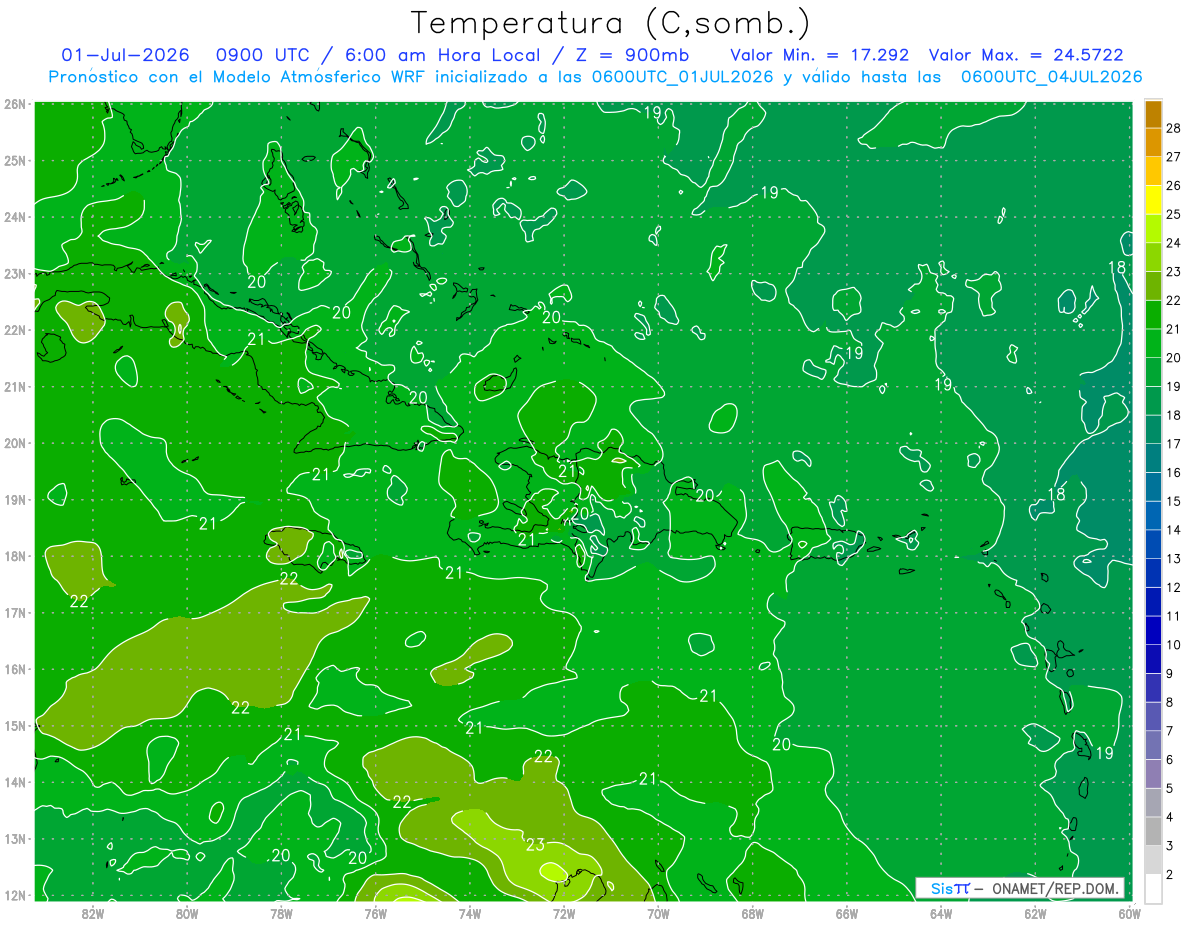Click the 19N latitude axis label
The height and width of the screenshot is (927, 1200).
tap(14, 500)
